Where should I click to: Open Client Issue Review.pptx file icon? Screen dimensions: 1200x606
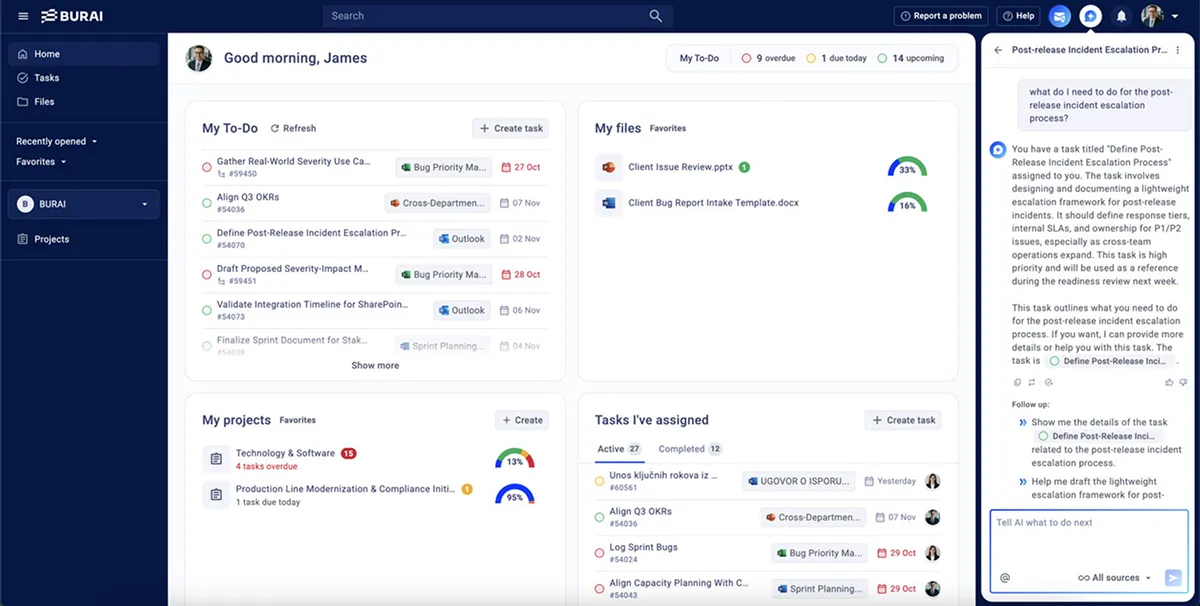tap(608, 167)
